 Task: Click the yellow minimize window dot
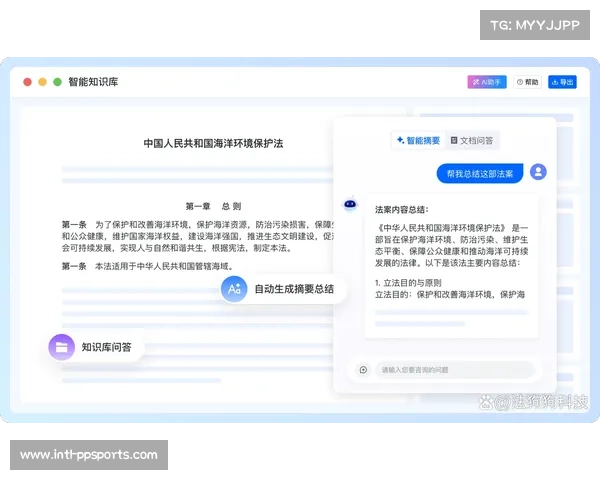pyautogui.click(x=42, y=82)
